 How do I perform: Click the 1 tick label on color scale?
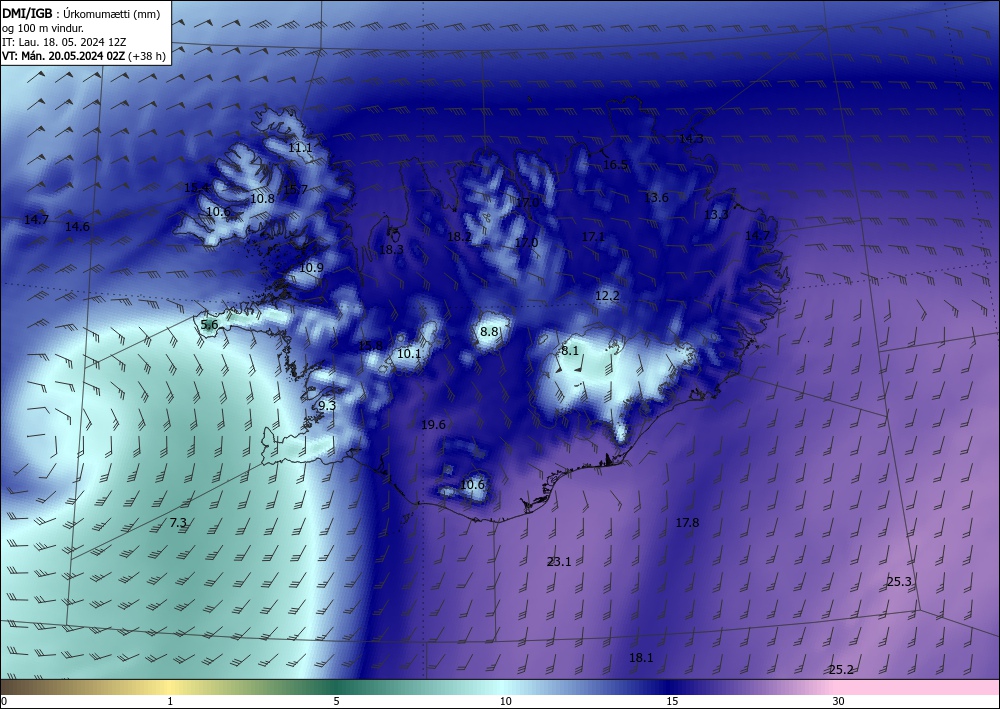coord(170,701)
